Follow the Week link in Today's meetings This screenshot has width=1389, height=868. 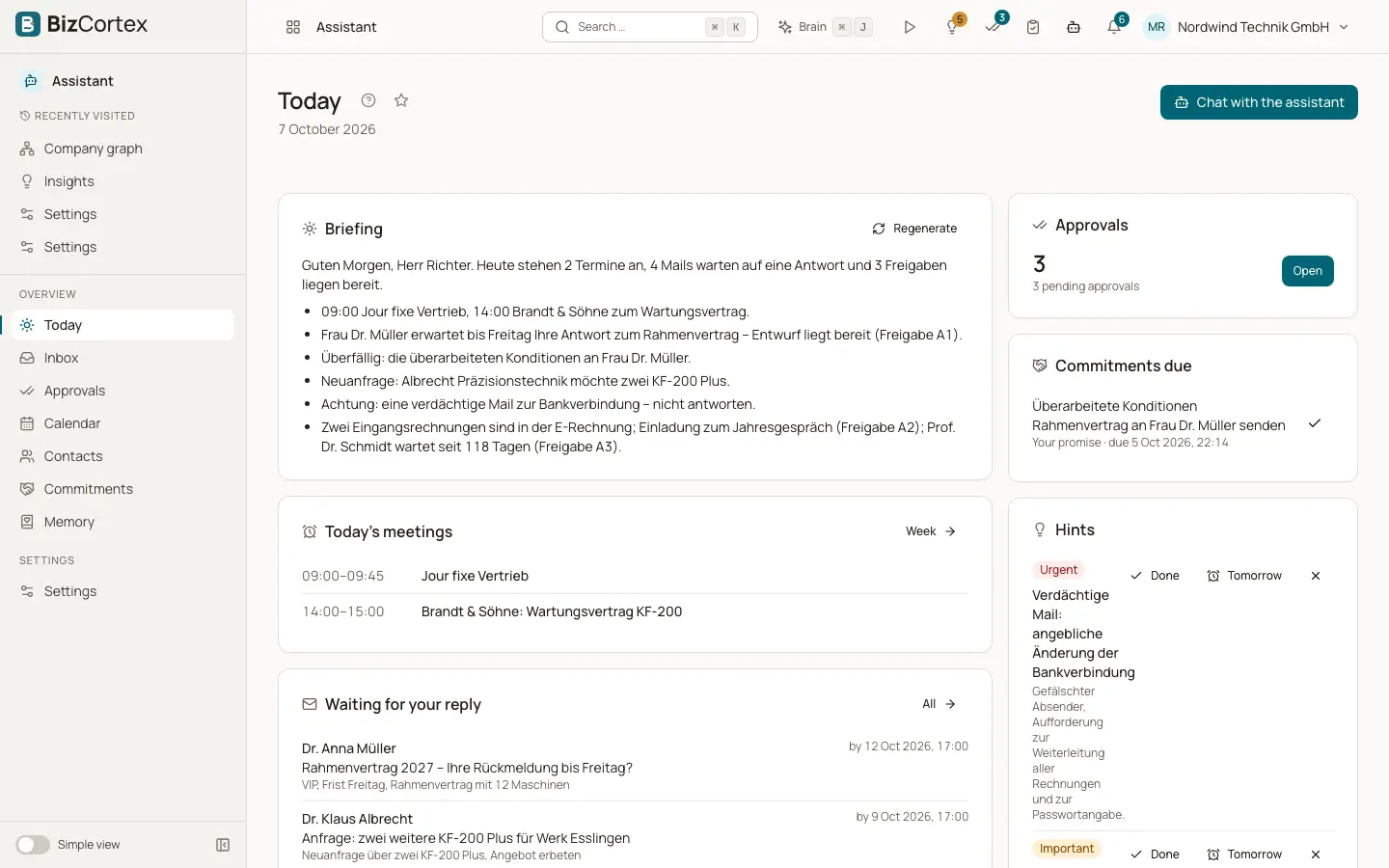(931, 531)
